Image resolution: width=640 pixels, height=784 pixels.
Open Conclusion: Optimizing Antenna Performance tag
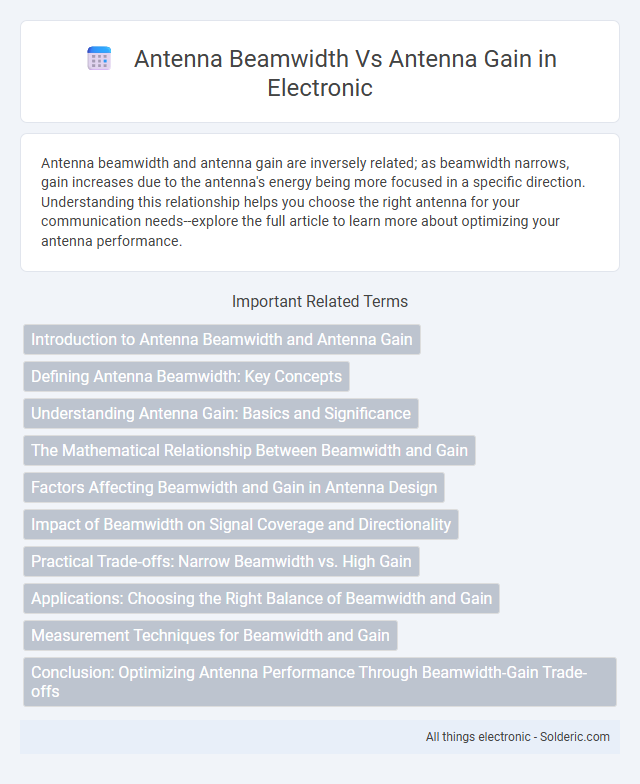320,682
